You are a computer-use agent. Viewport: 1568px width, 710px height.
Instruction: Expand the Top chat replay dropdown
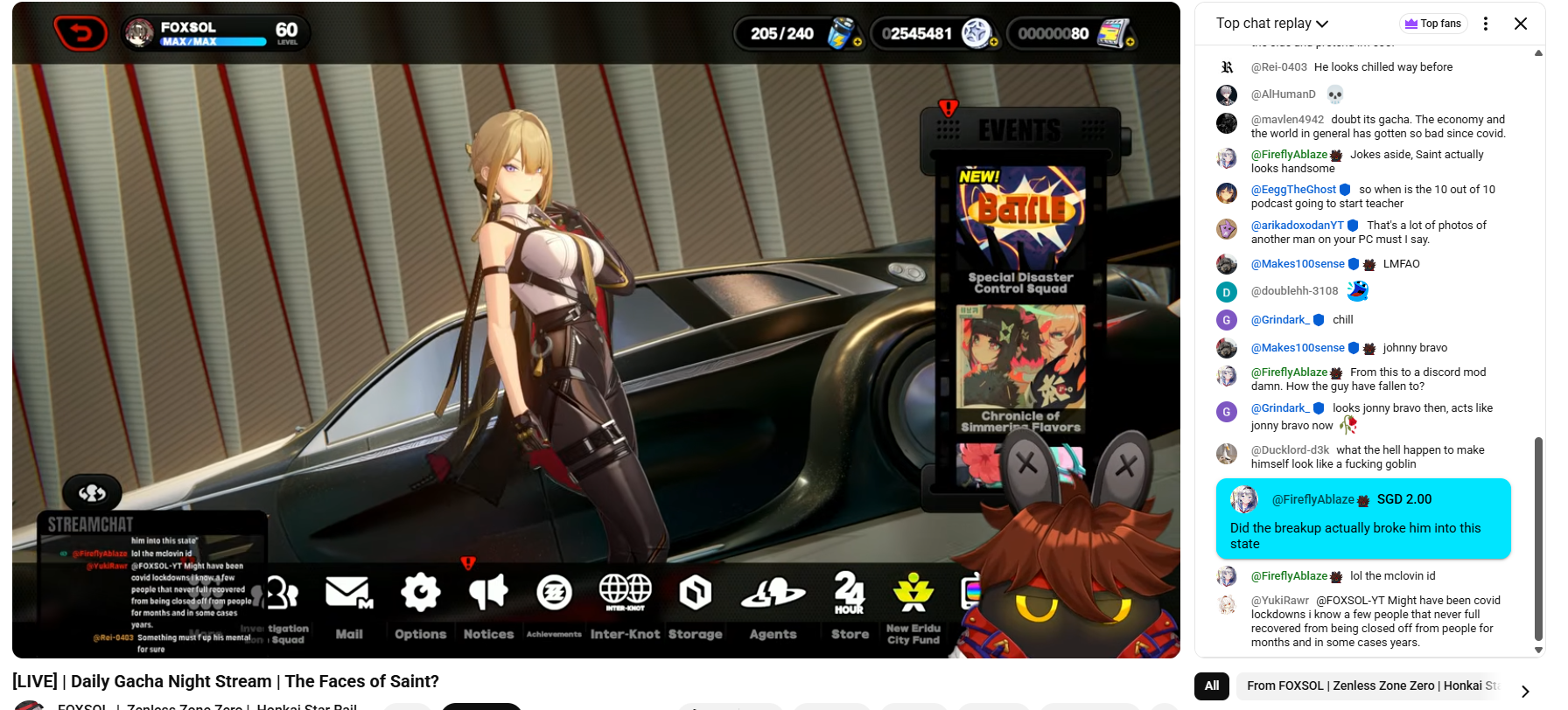(x=1272, y=24)
